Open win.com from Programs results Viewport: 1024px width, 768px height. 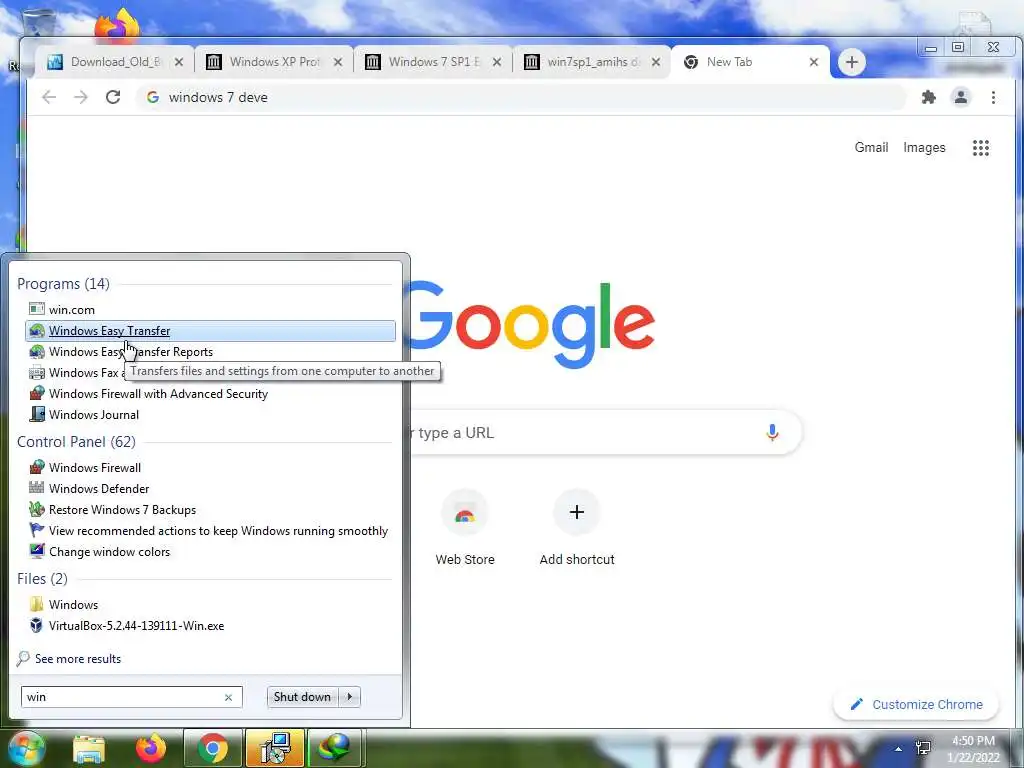[72, 310]
